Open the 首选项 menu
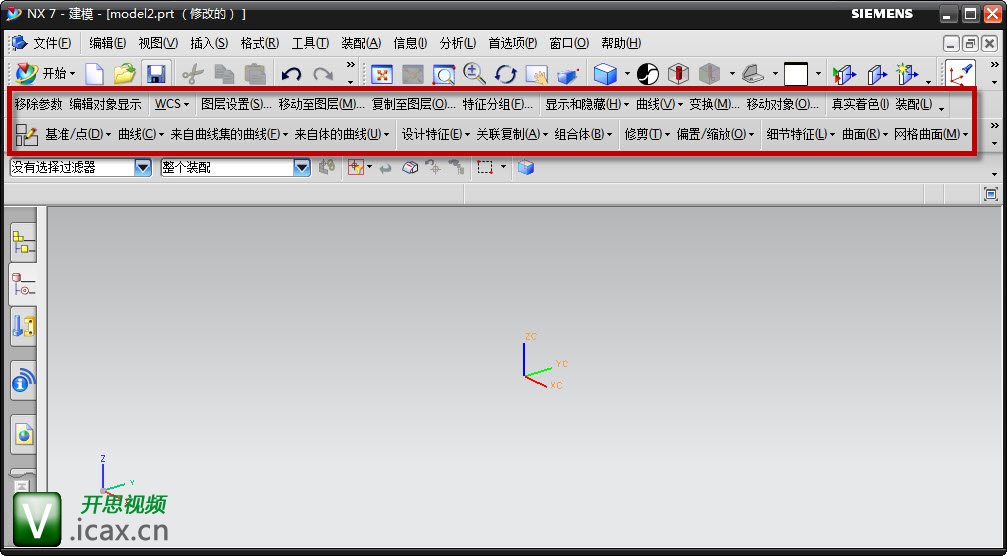Image resolution: width=1007 pixels, height=556 pixels. pos(512,43)
